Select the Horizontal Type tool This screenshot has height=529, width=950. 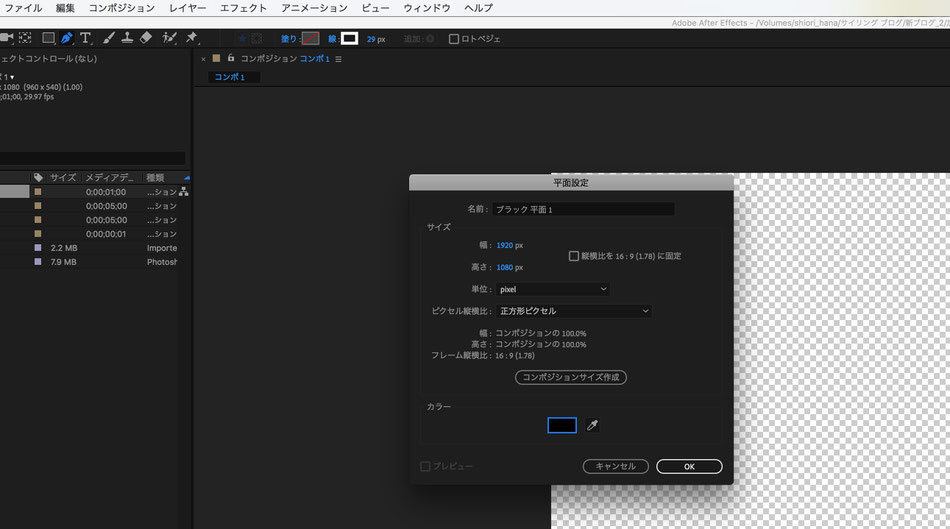click(x=85, y=38)
